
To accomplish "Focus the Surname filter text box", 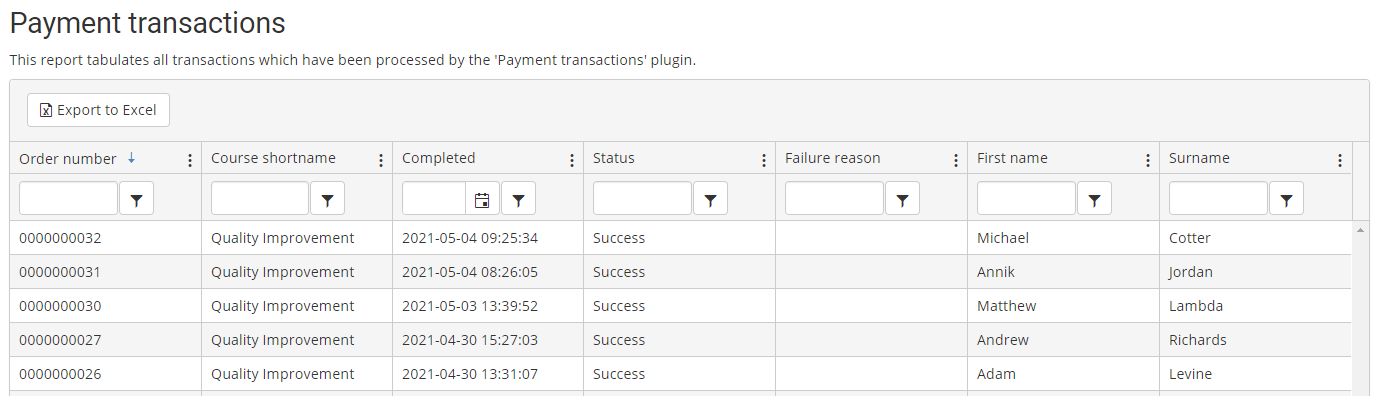I will click(1218, 199).
